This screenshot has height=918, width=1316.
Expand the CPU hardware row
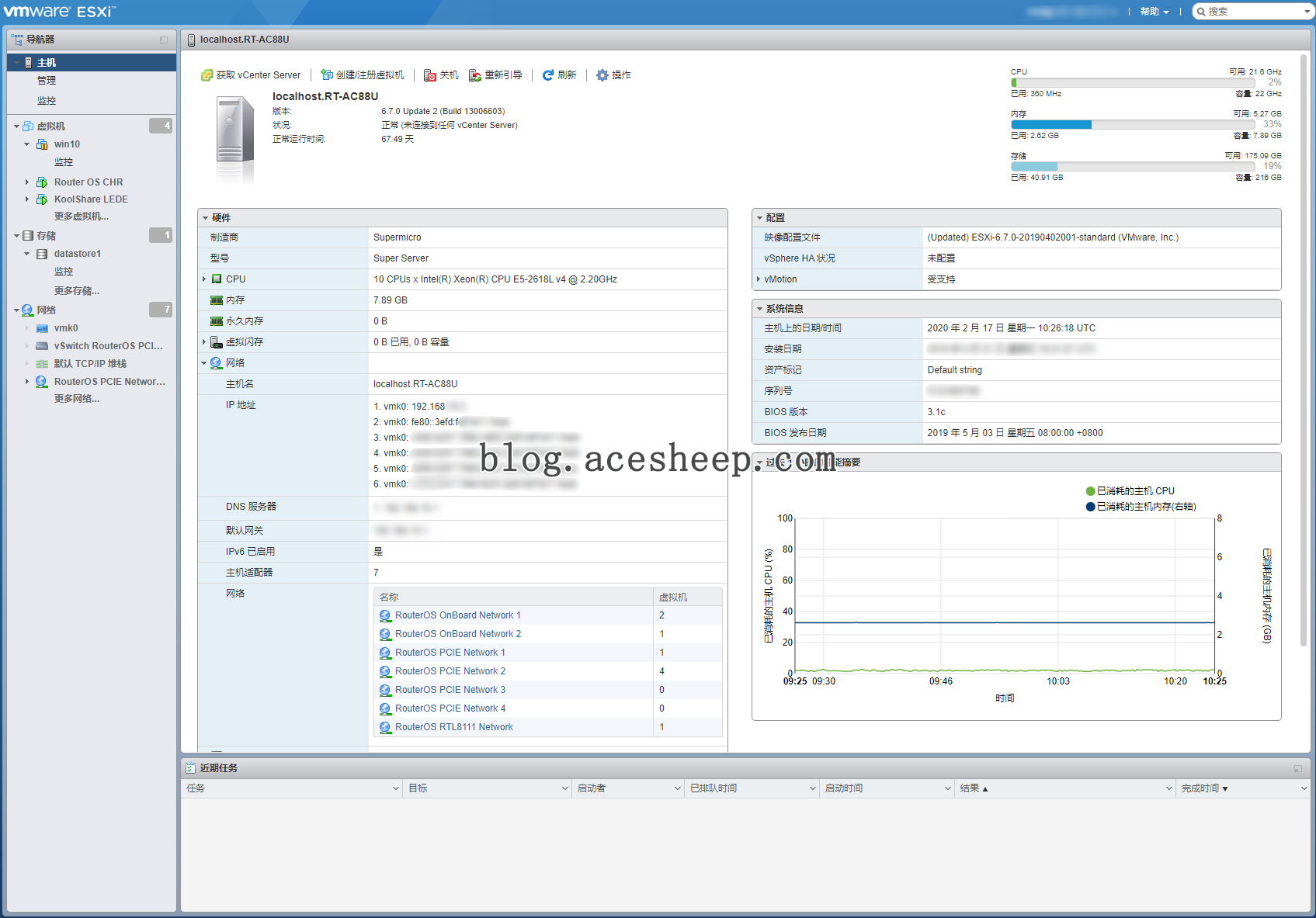pos(204,279)
